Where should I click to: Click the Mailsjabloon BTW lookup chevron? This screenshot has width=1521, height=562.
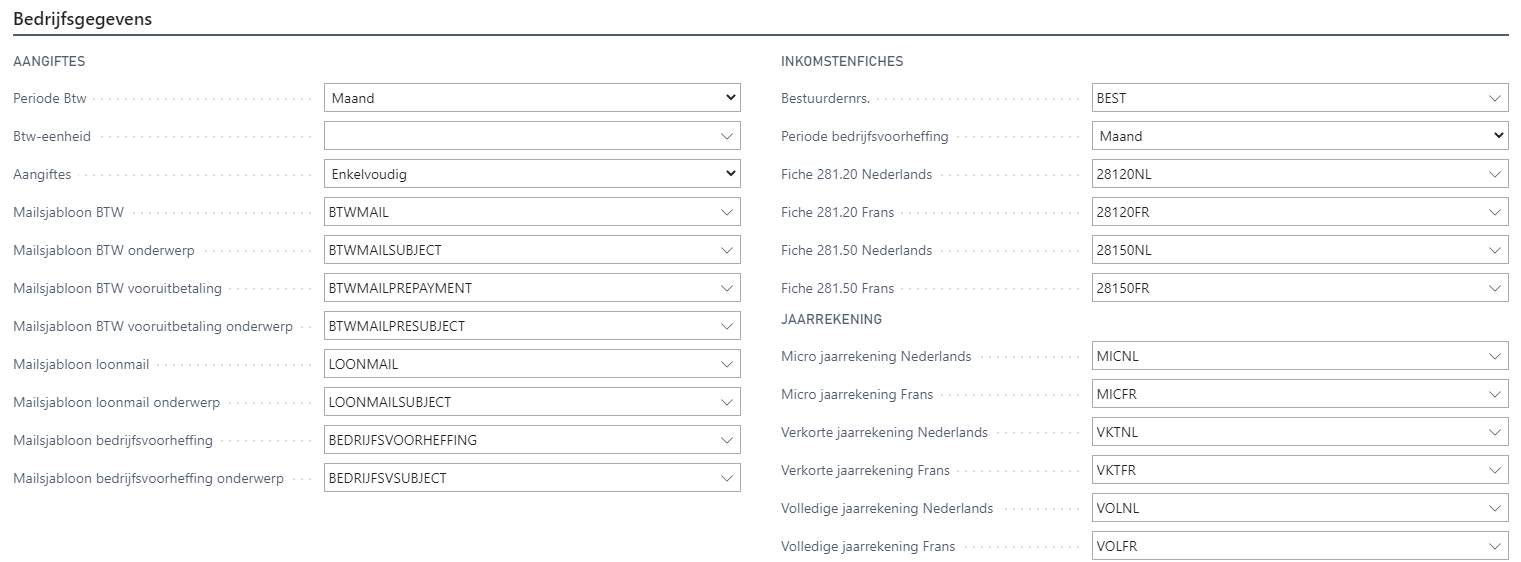pos(727,212)
